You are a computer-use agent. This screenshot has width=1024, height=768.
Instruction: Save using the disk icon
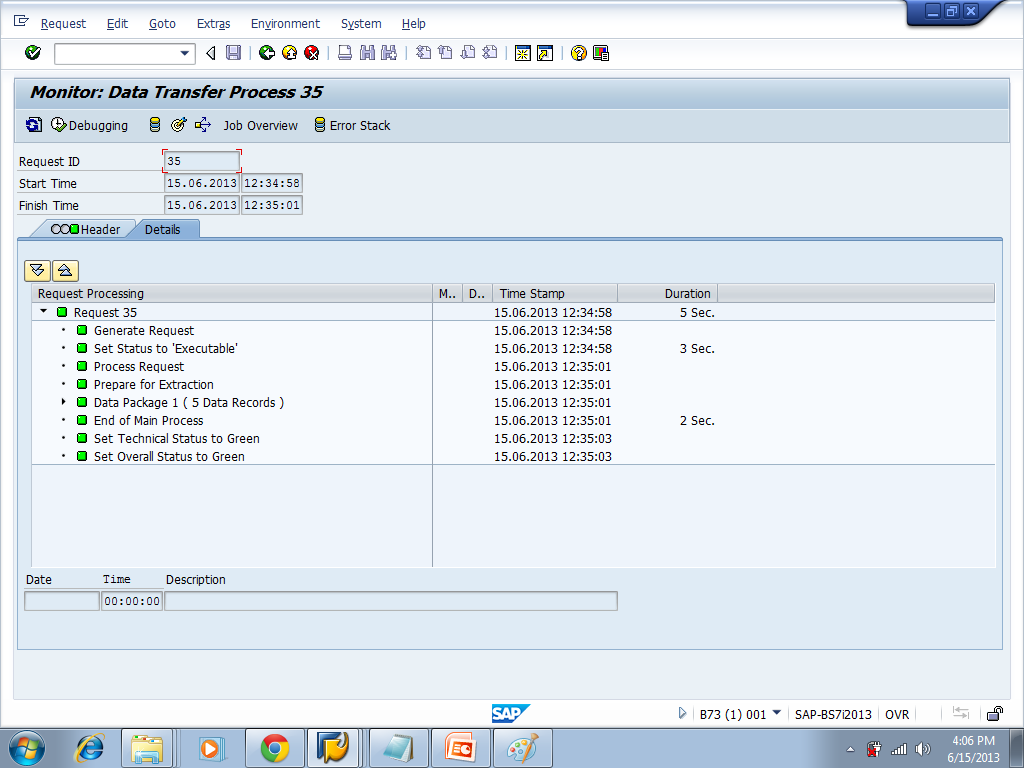tap(235, 53)
